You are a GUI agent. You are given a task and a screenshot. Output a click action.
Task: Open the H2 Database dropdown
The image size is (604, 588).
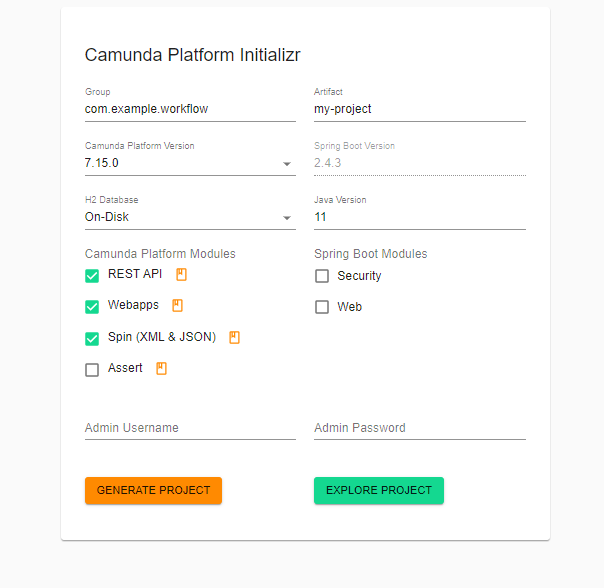click(x=190, y=217)
